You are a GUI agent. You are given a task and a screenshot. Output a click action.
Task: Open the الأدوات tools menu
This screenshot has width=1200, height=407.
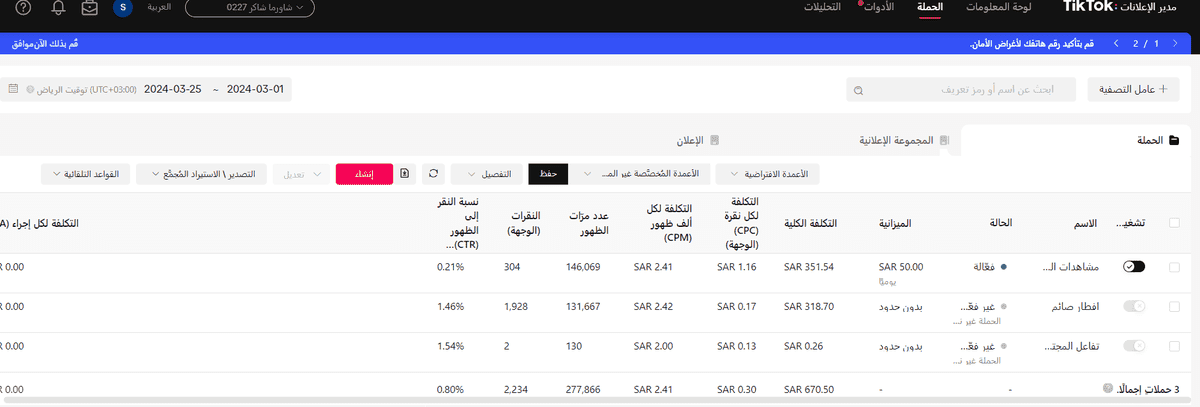[x=879, y=8]
